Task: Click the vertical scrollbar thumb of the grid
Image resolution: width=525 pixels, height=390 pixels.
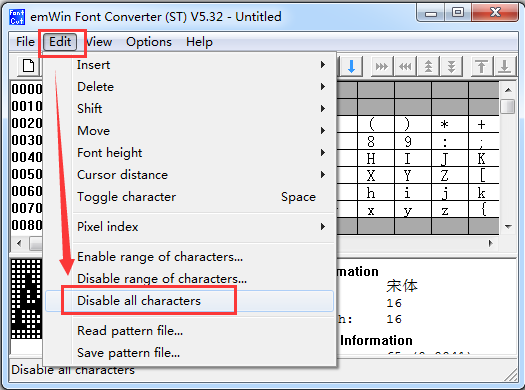Action: point(508,106)
